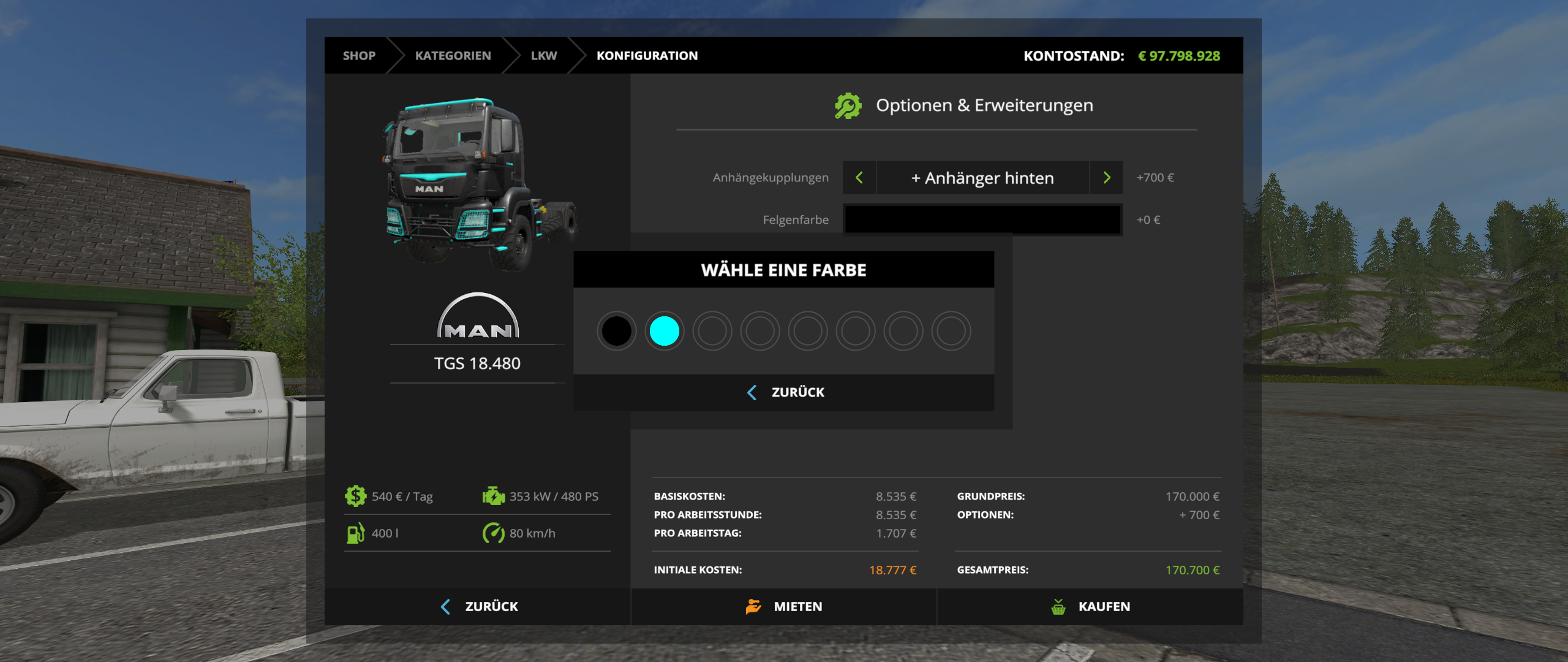Open the Felgenfarbe color bar
Image resolution: width=1568 pixels, height=662 pixels.
point(982,219)
